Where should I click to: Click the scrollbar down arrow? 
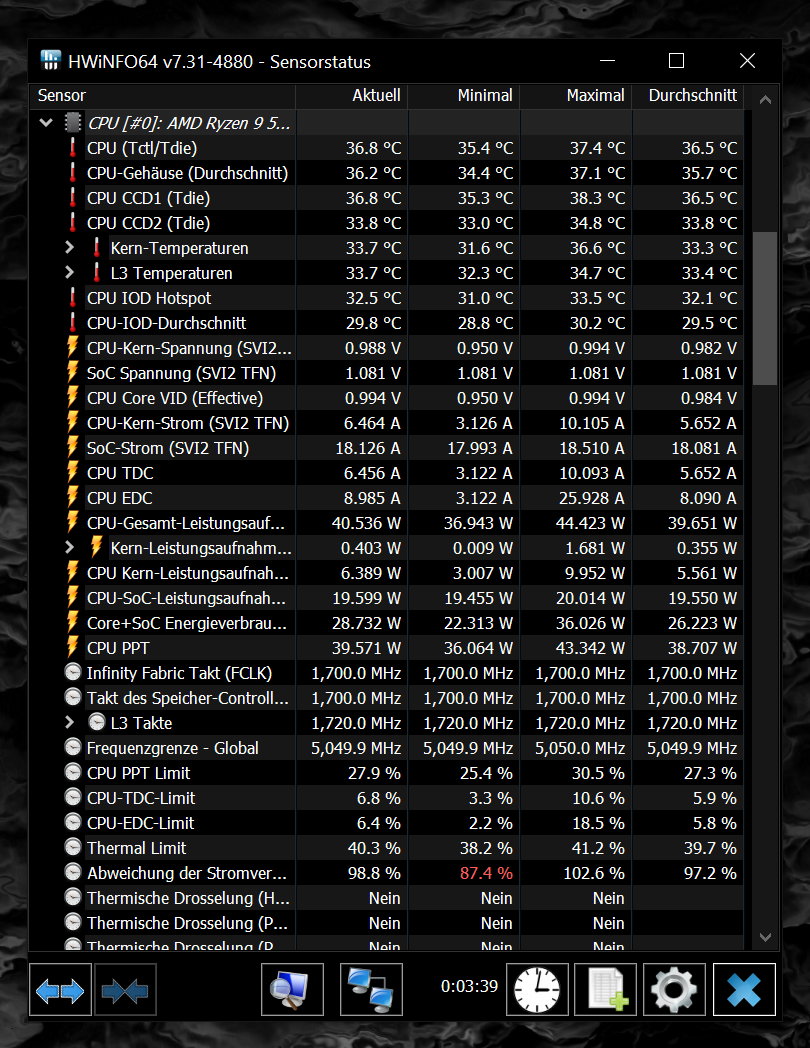(765, 937)
